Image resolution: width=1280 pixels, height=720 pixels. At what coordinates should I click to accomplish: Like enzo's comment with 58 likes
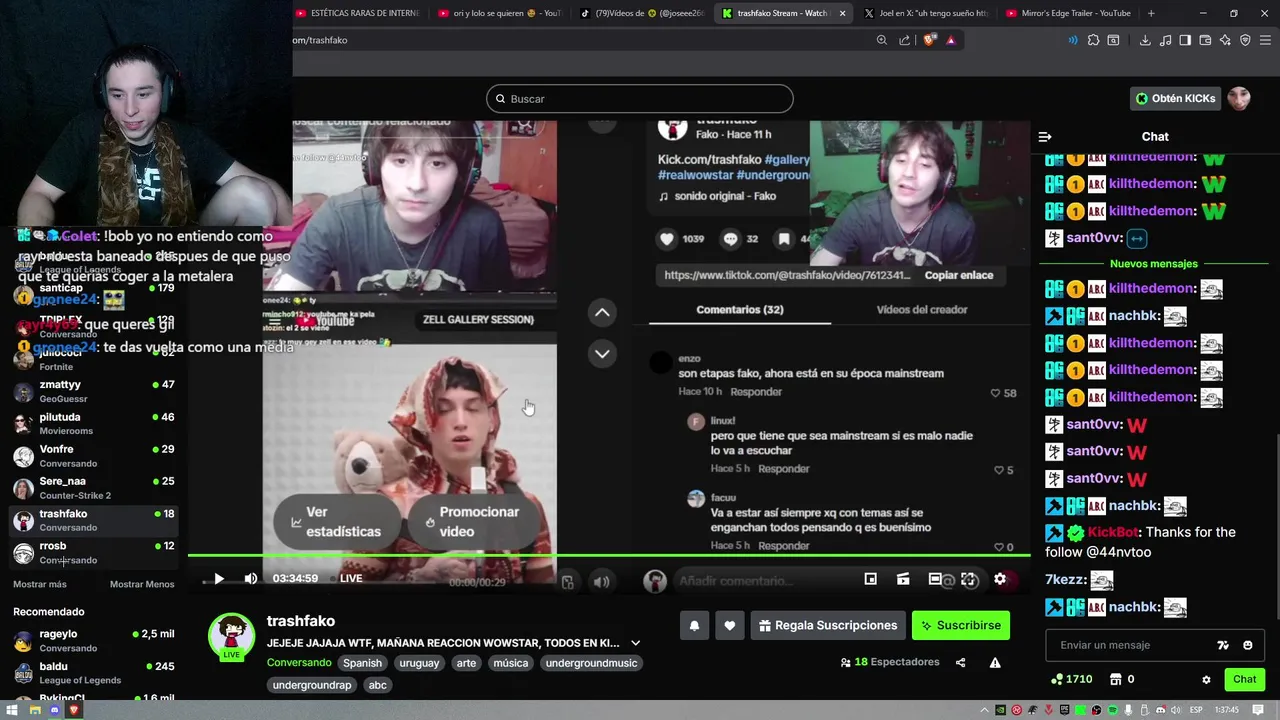pyautogui.click(x=995, y=393)
